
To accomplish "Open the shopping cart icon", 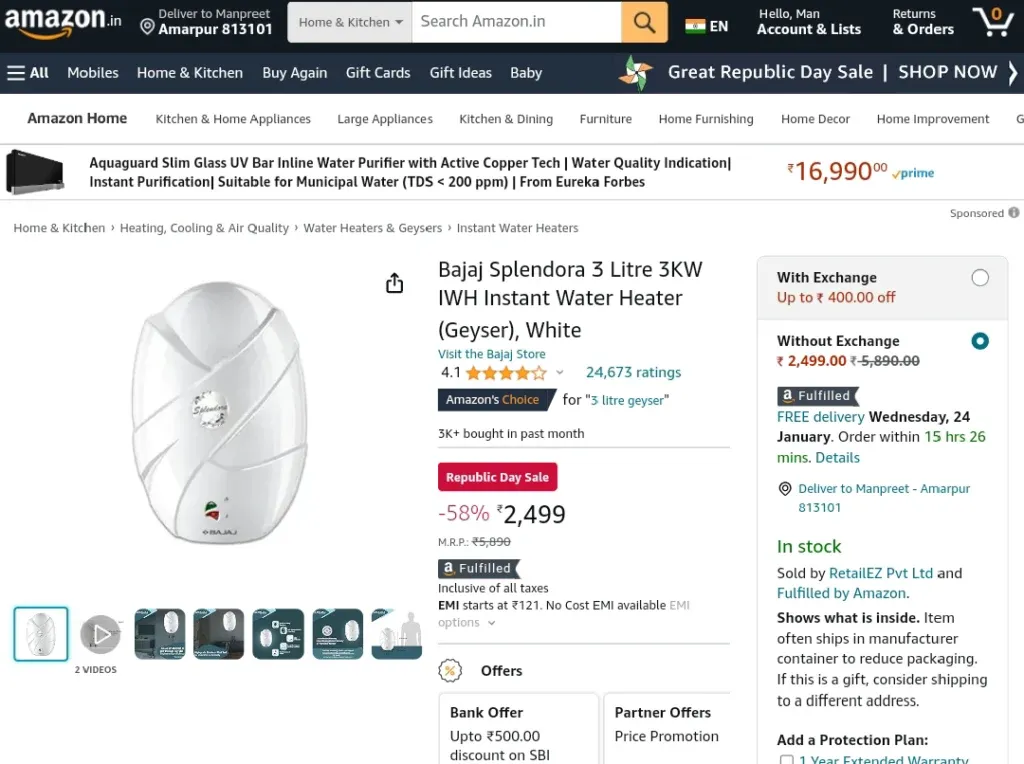I will tap(993, 22).
